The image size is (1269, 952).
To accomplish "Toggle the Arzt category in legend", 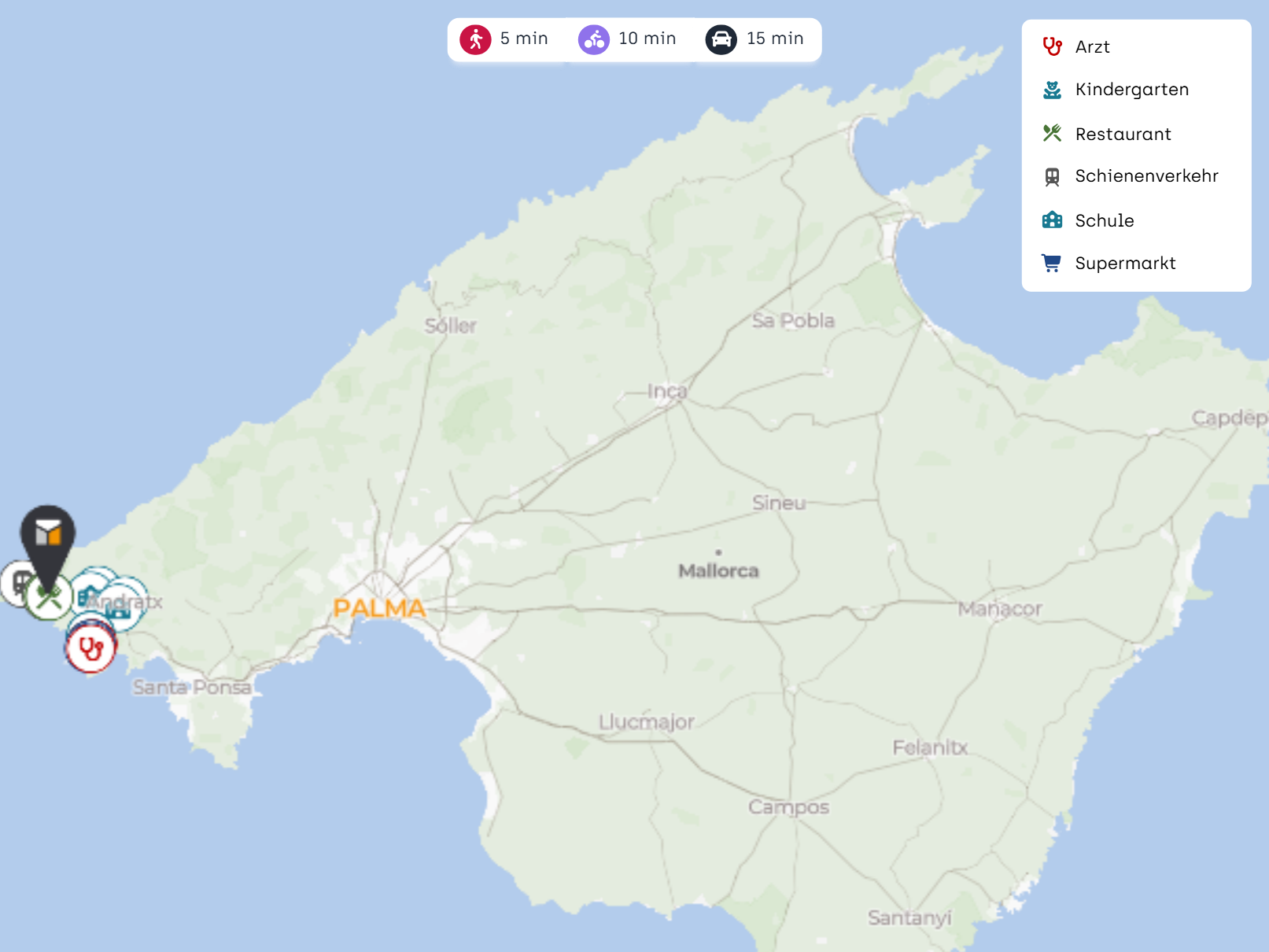I will pos(1092,47).
